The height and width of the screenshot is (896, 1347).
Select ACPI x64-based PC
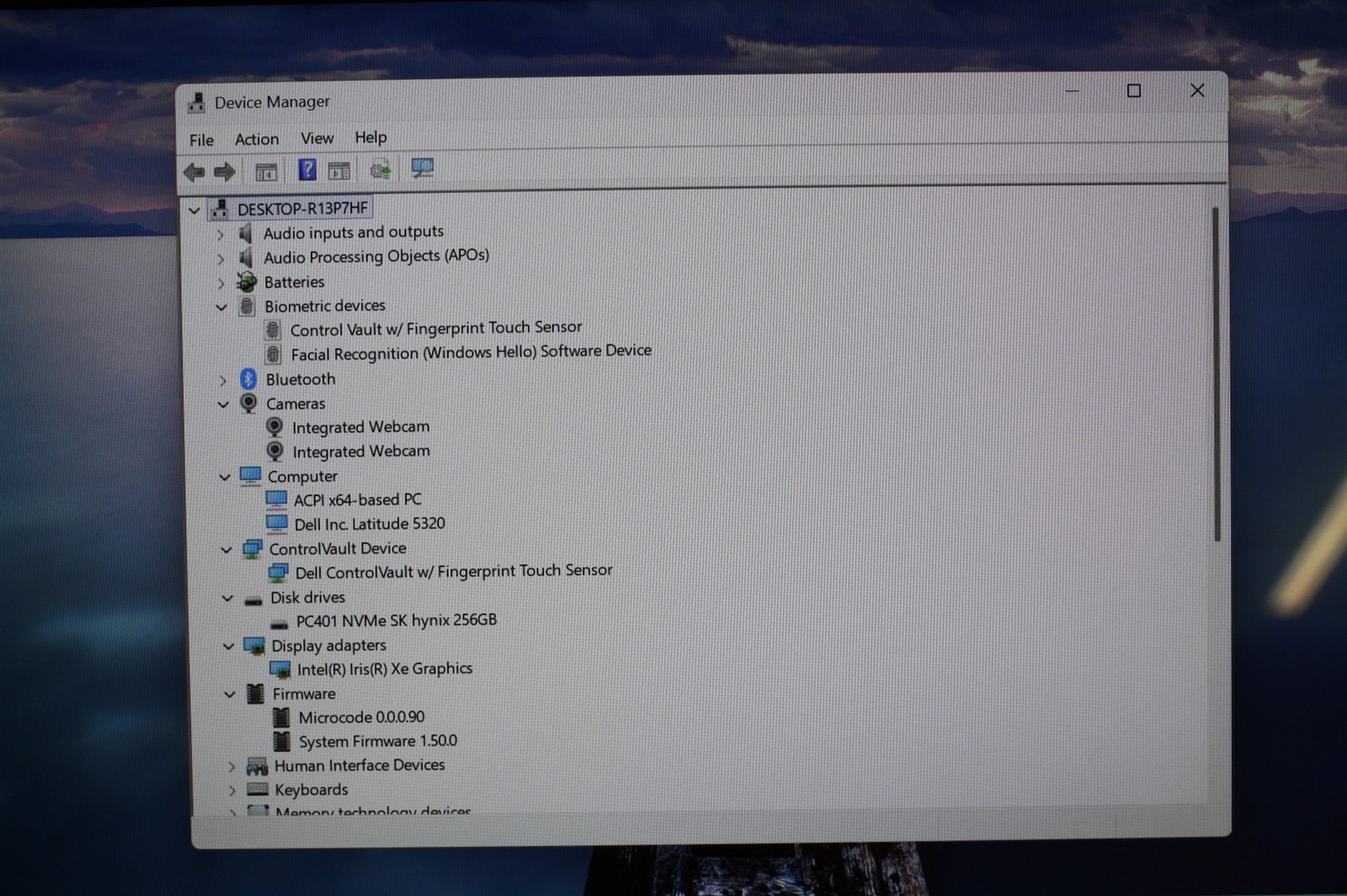click(x=357, y=500)
